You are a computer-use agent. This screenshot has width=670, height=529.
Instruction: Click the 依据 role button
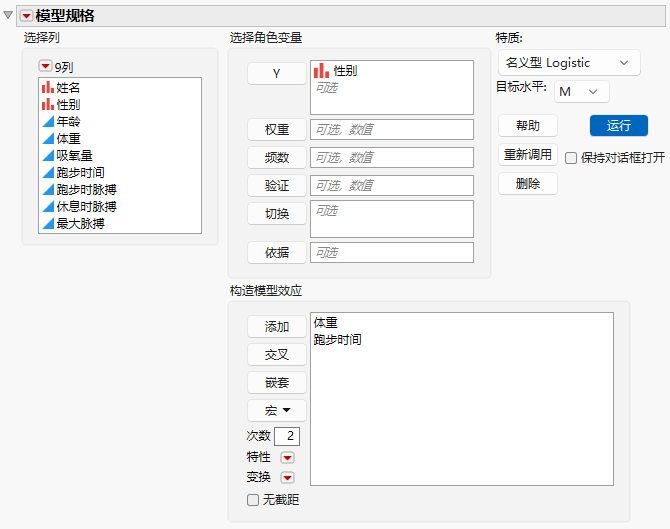tap(276, 253)
